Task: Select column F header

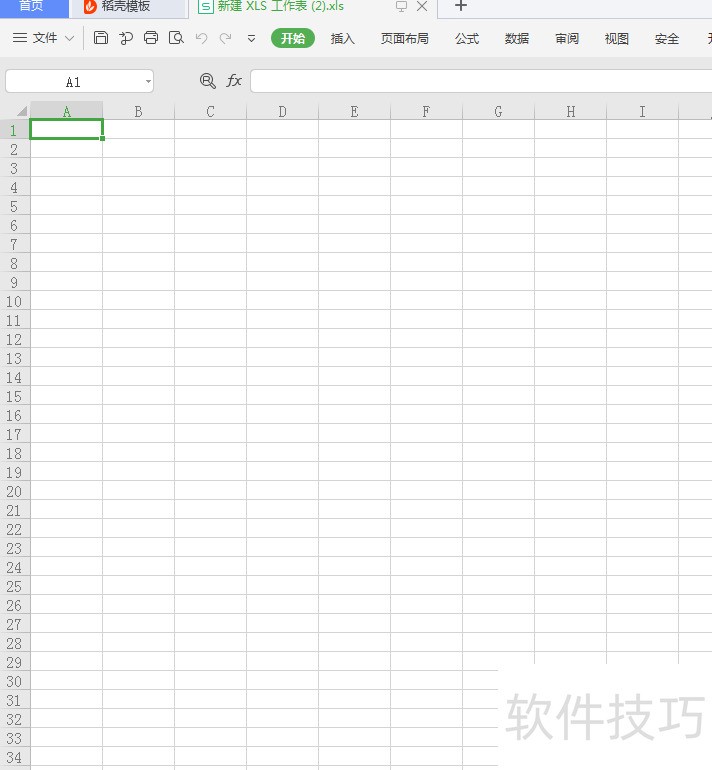Action: click(x=426, y=111)
